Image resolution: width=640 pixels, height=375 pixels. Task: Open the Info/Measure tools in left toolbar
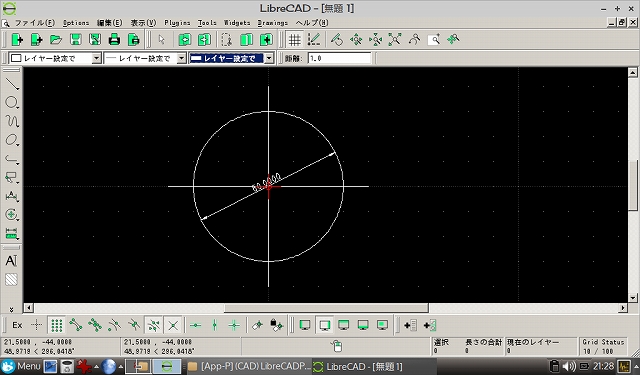coord(12,234)
